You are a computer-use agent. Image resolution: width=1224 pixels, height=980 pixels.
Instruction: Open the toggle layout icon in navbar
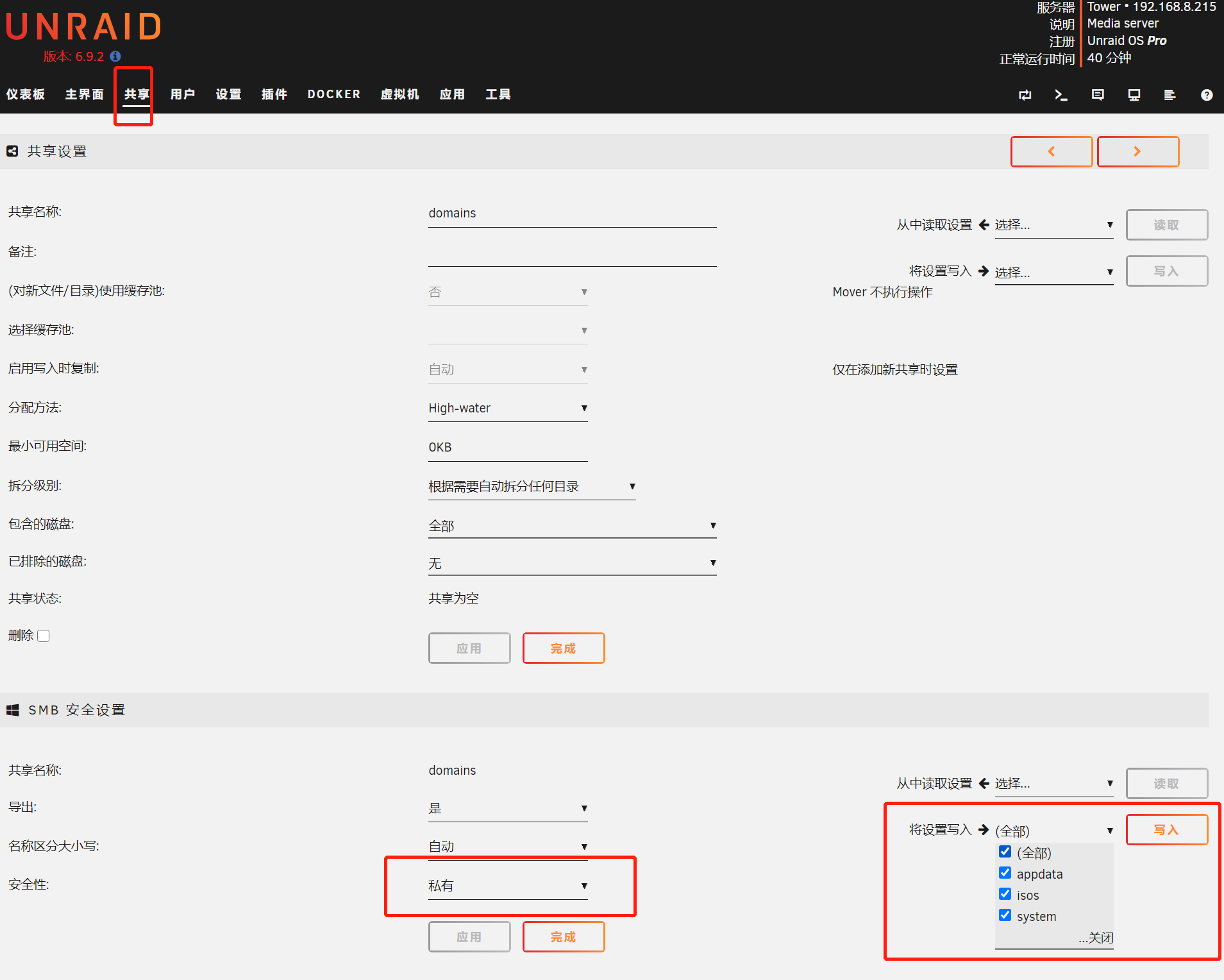click(1025, 95)
